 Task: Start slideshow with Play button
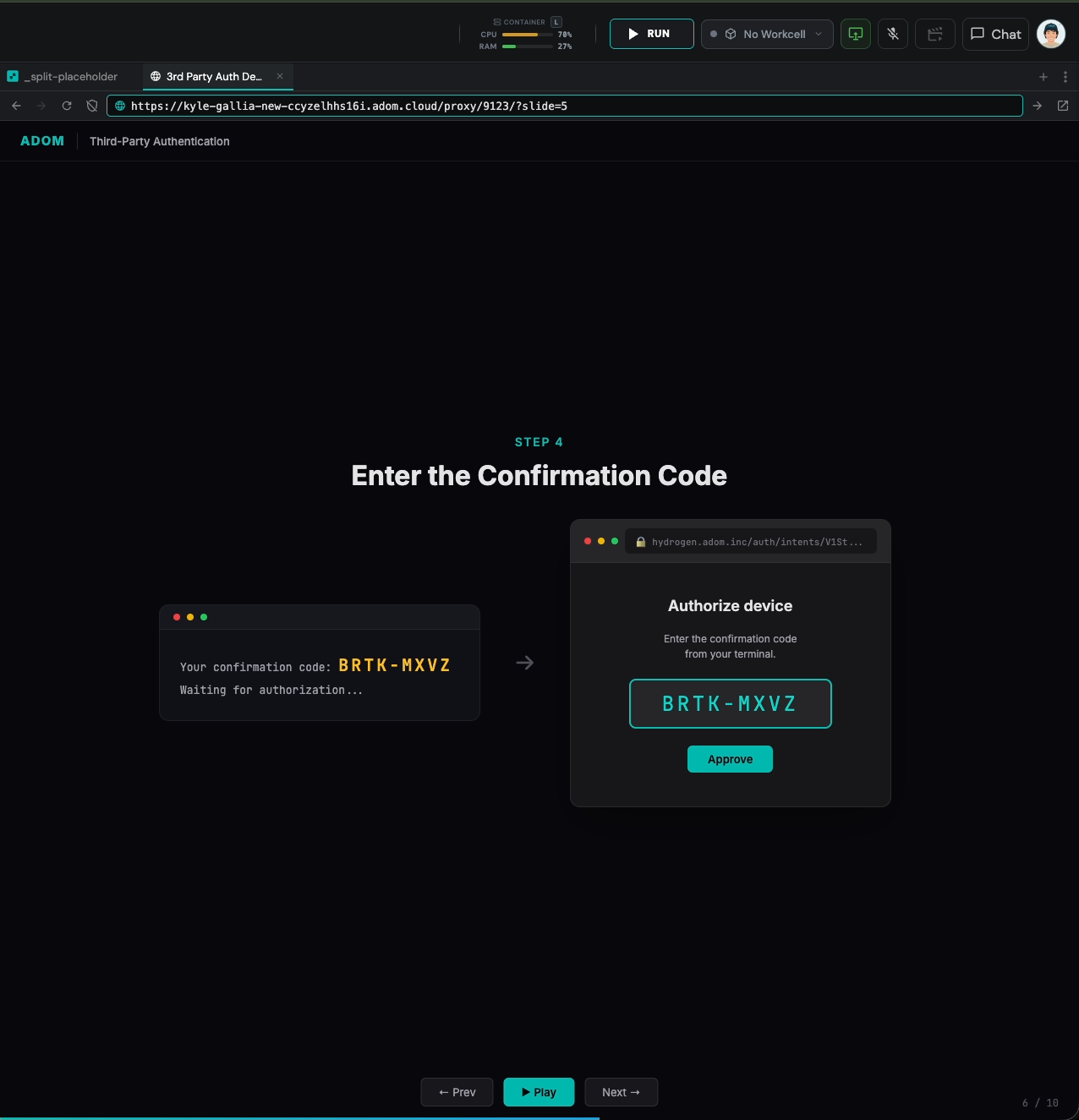[539, 1092]
